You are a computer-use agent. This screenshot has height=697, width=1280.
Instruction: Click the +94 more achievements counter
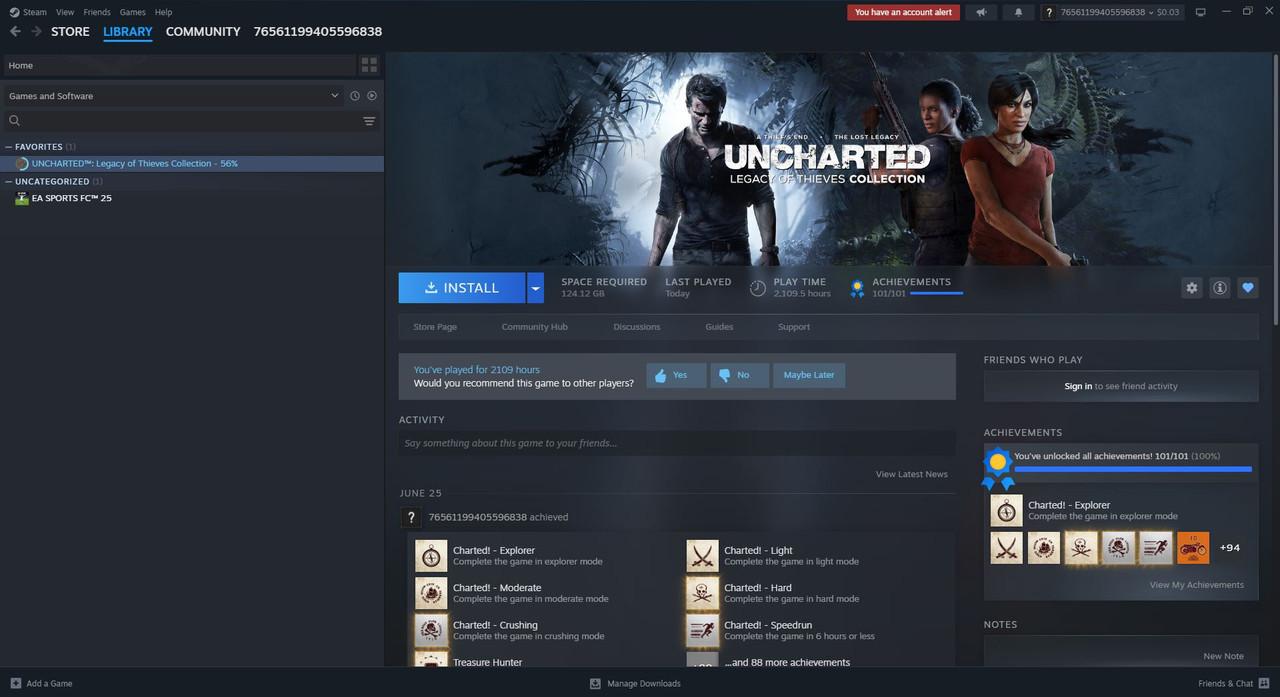(1230, 548)
